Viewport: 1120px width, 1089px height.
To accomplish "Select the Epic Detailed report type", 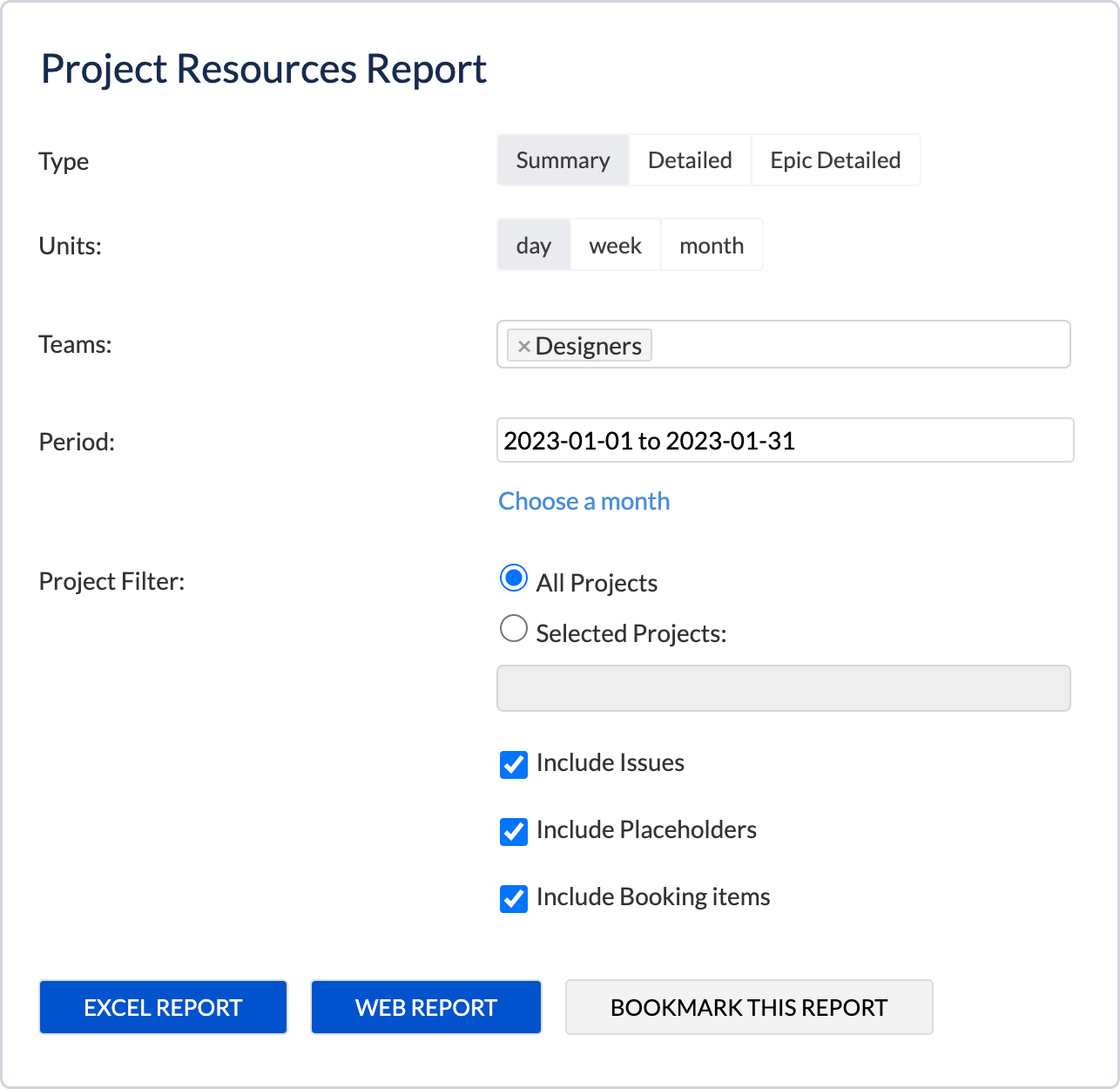I will pos(835,160).
